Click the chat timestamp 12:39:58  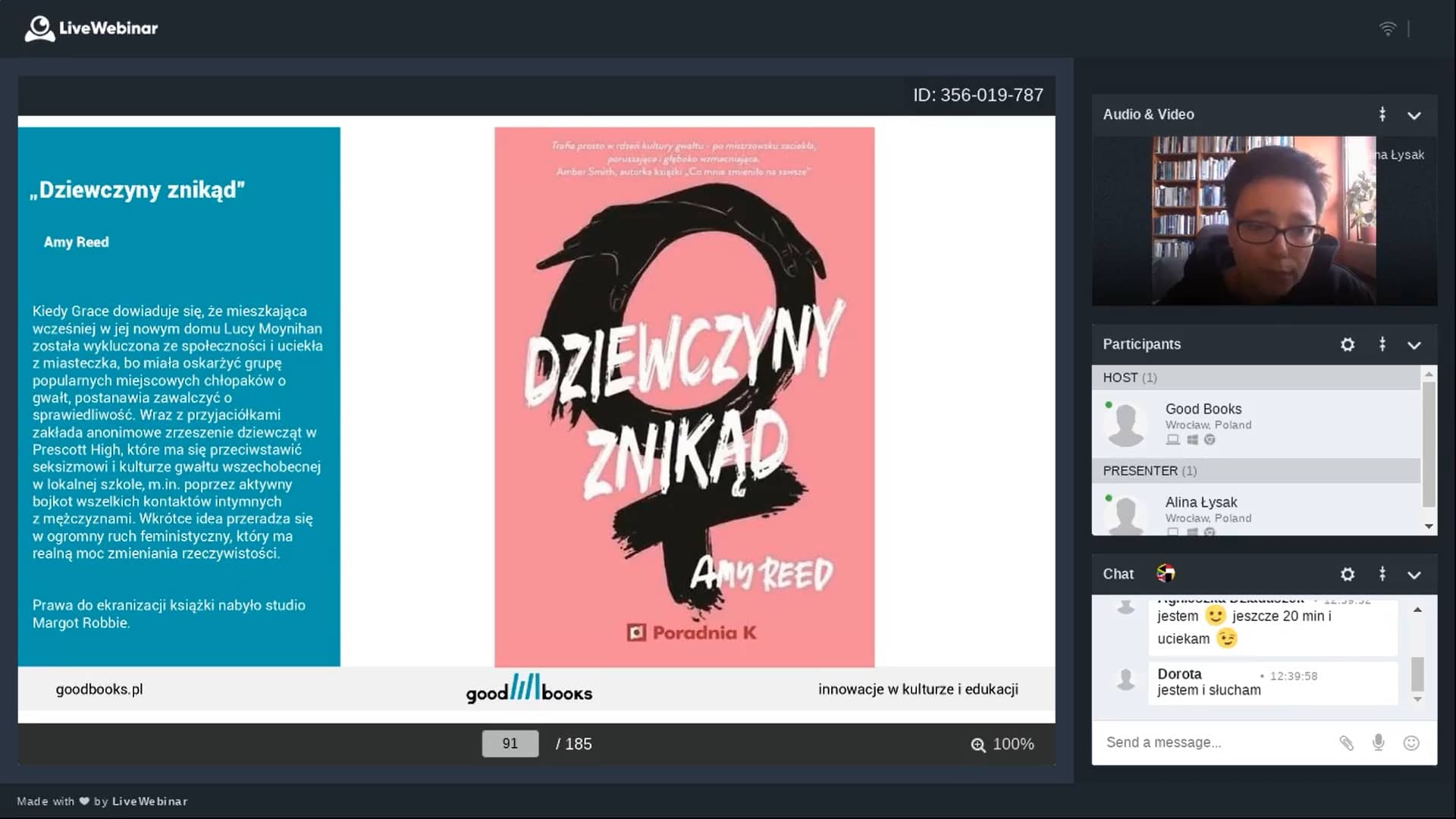(1293, 676)
